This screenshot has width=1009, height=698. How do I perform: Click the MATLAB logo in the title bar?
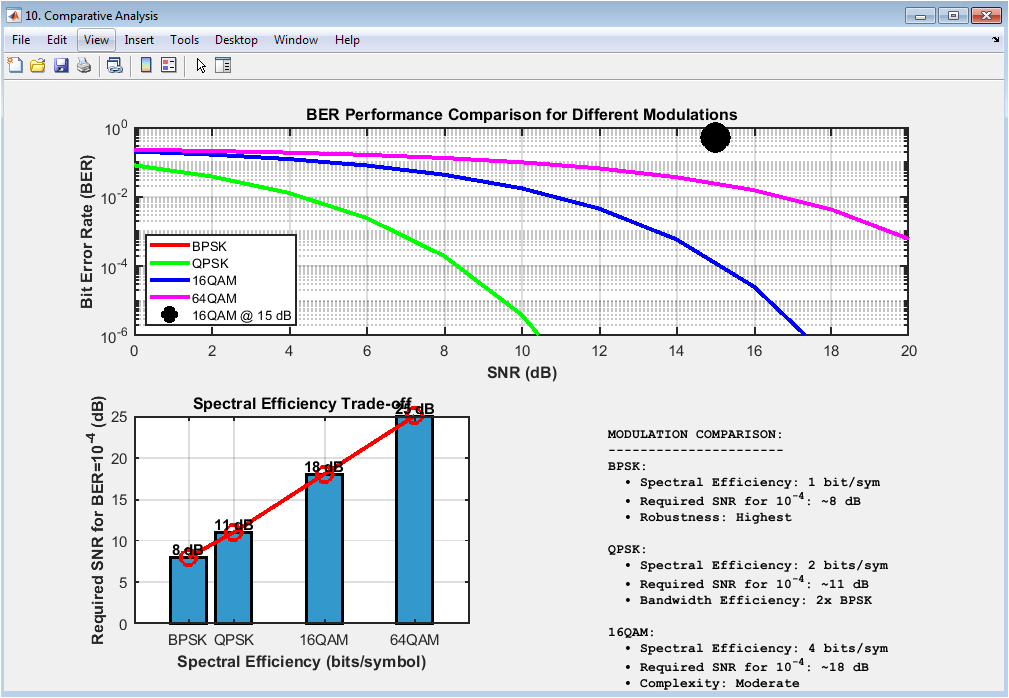(x=14, y=16)
